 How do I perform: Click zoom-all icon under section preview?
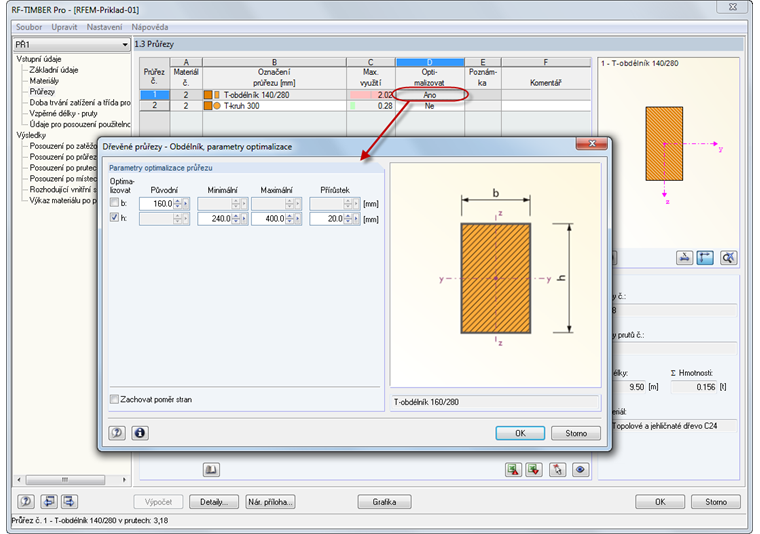tap(728, 258)
